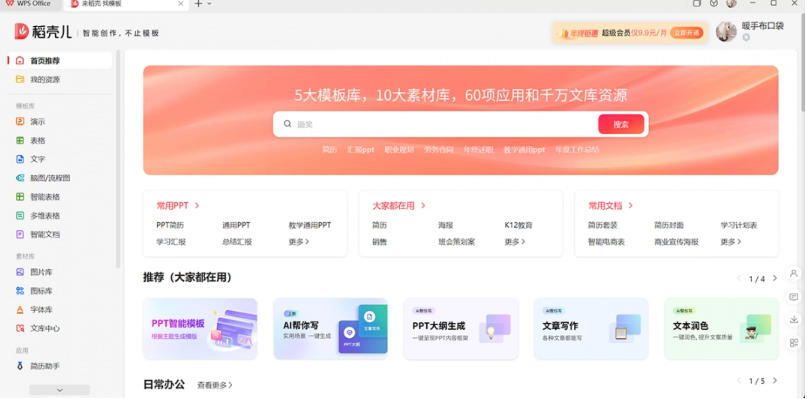Open the 文章写作 card
Viewport: 807px width, 399px height.
591,328
